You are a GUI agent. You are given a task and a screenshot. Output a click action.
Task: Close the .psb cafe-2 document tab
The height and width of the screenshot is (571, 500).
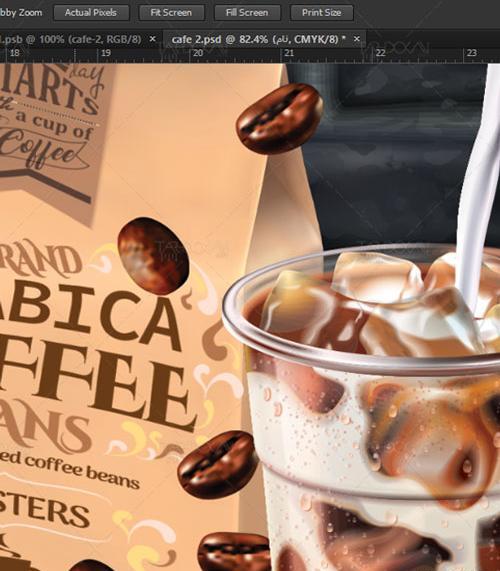(x=153, y=39)
